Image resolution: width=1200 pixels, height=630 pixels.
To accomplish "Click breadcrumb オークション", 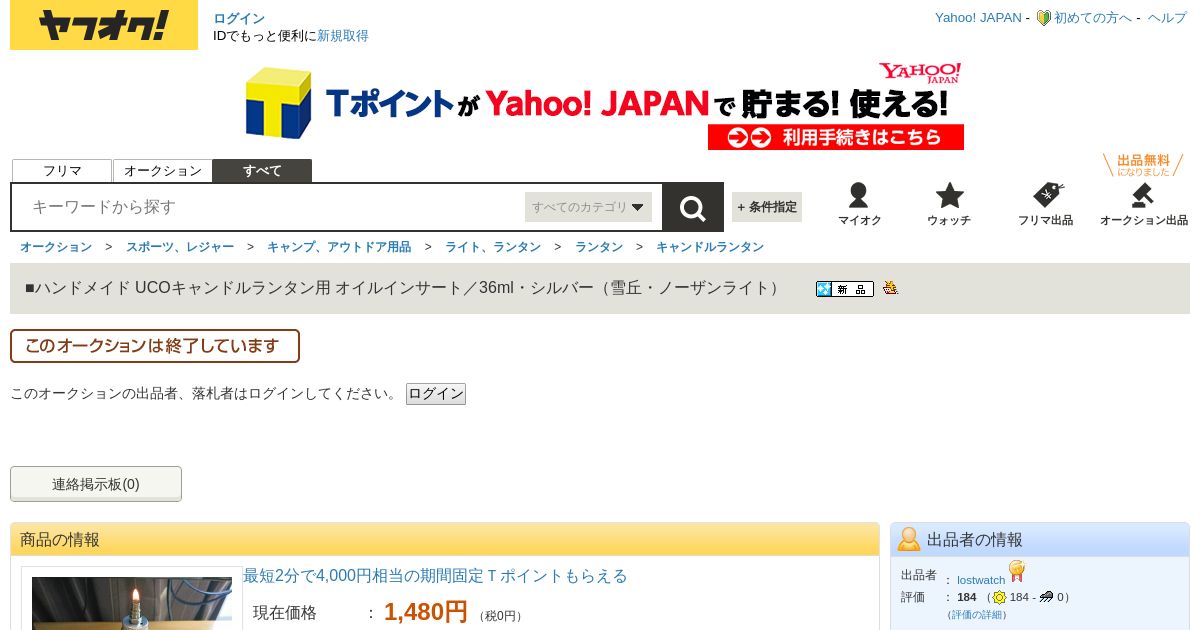I will [x=56, y=247].
